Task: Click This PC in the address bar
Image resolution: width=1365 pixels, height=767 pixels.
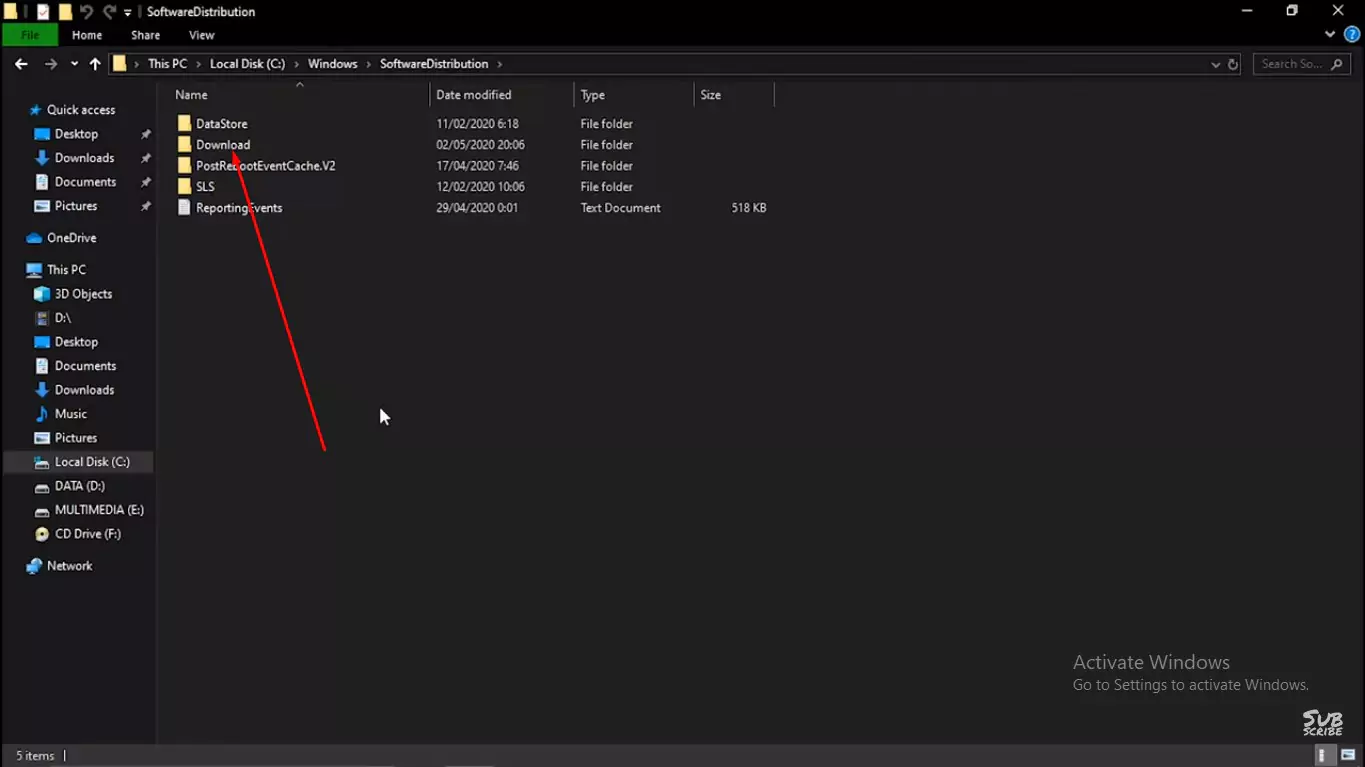Action: pyautogui.click(x=167, y=64)
